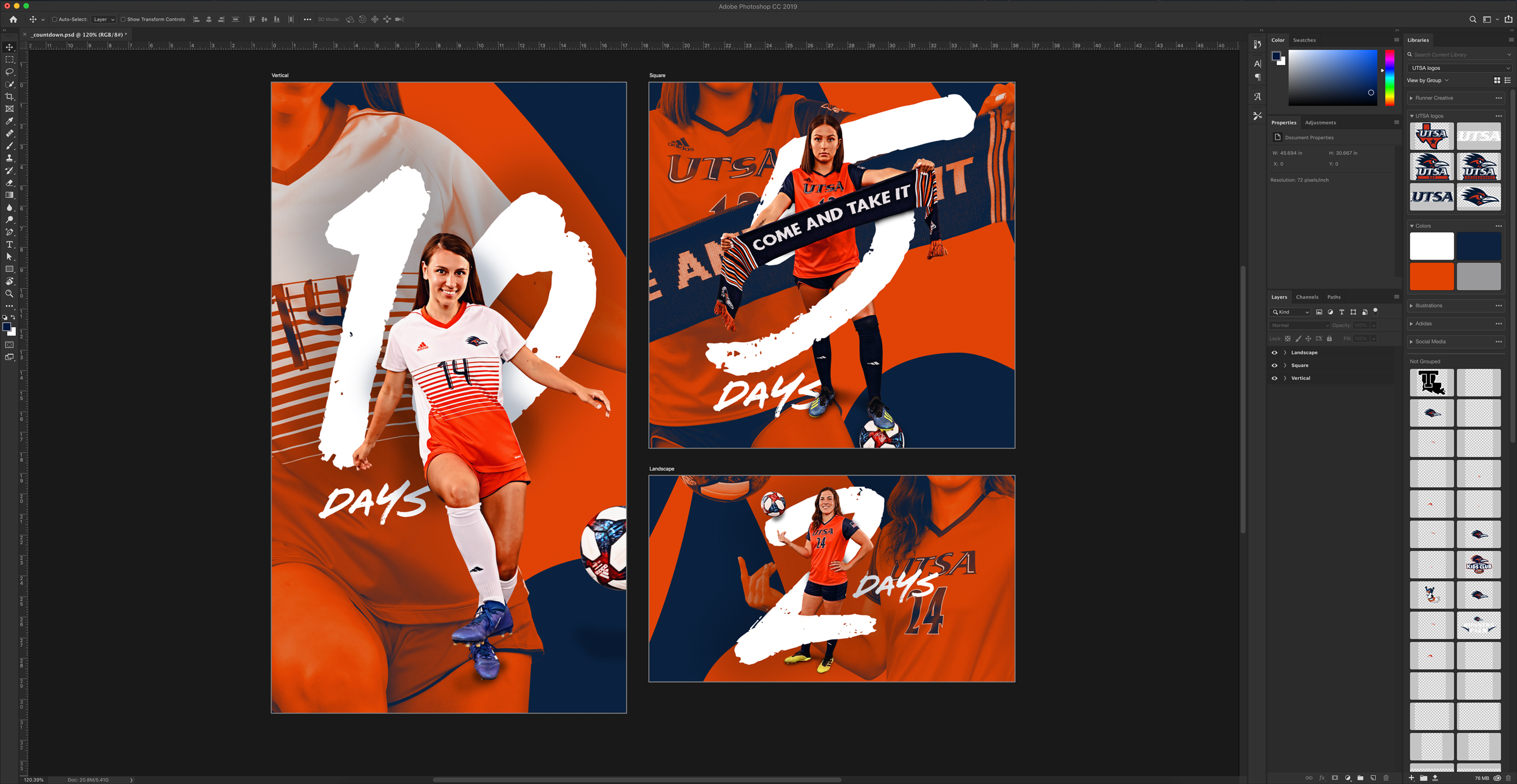1517x784 pixels.
Task: Toggle the layer filter on/off switch
Action: (x=1376, y=311)
